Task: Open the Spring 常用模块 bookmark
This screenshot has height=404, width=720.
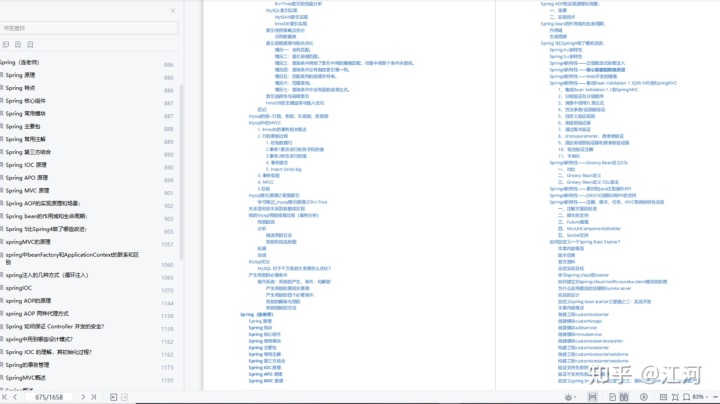Action: pos(25,114)
